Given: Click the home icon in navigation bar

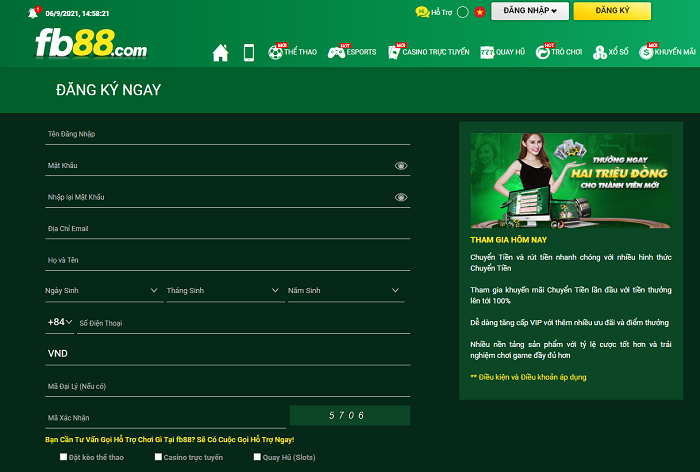Looking at the screenshot, I should pyautogui.click(x=220, y=52).
